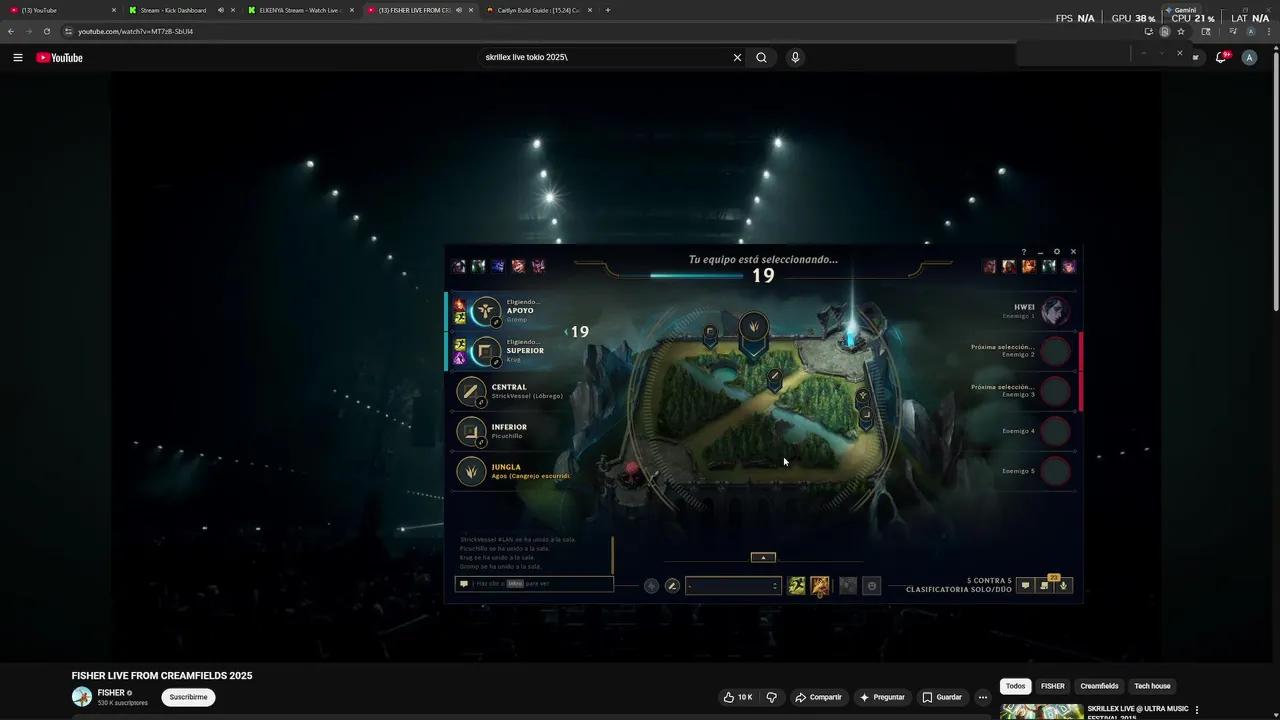
Task: Click the Preguntar button
Action: [881, 697]
